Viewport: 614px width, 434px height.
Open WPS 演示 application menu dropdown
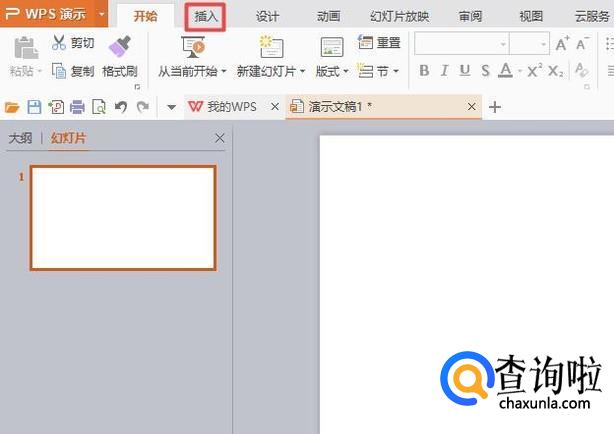102,14
